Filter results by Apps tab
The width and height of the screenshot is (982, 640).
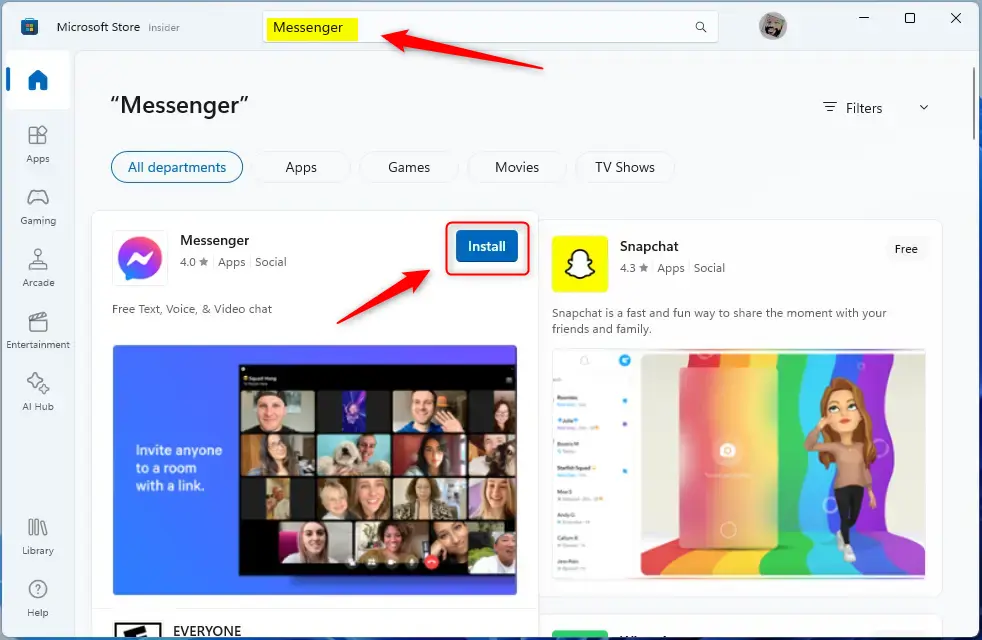coord(301,167)
